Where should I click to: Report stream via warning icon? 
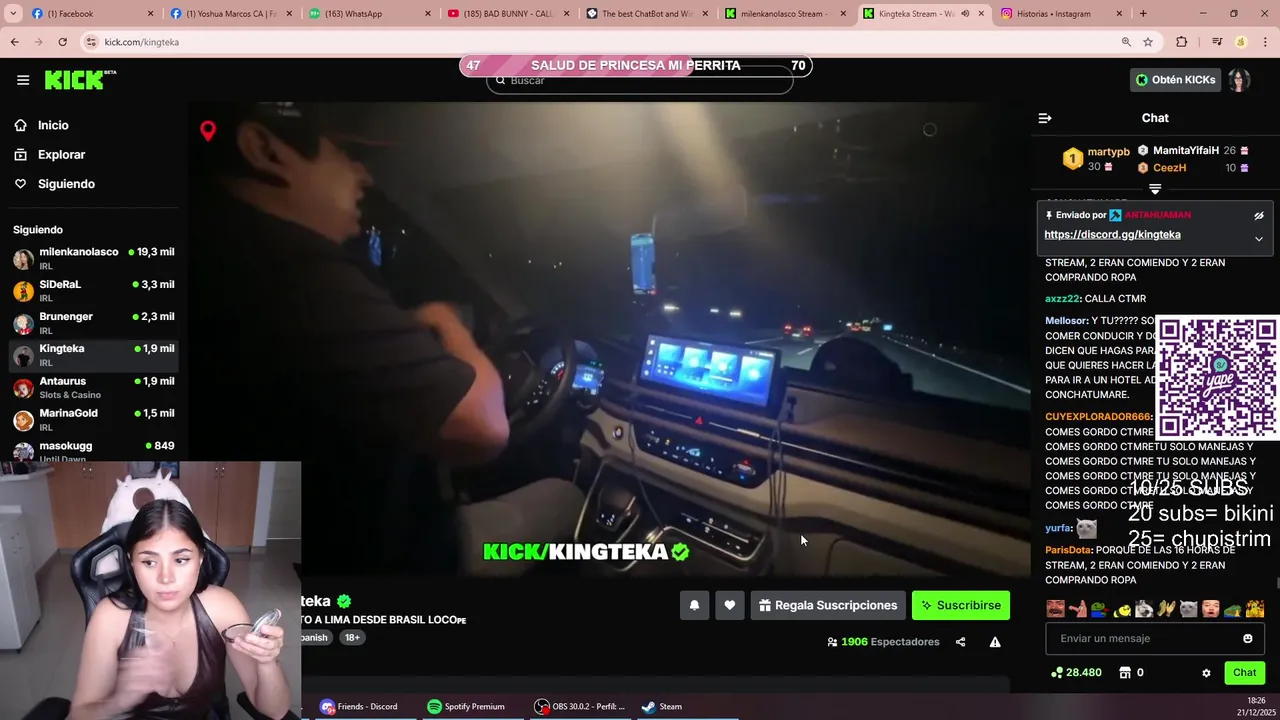tap(995, 642)
